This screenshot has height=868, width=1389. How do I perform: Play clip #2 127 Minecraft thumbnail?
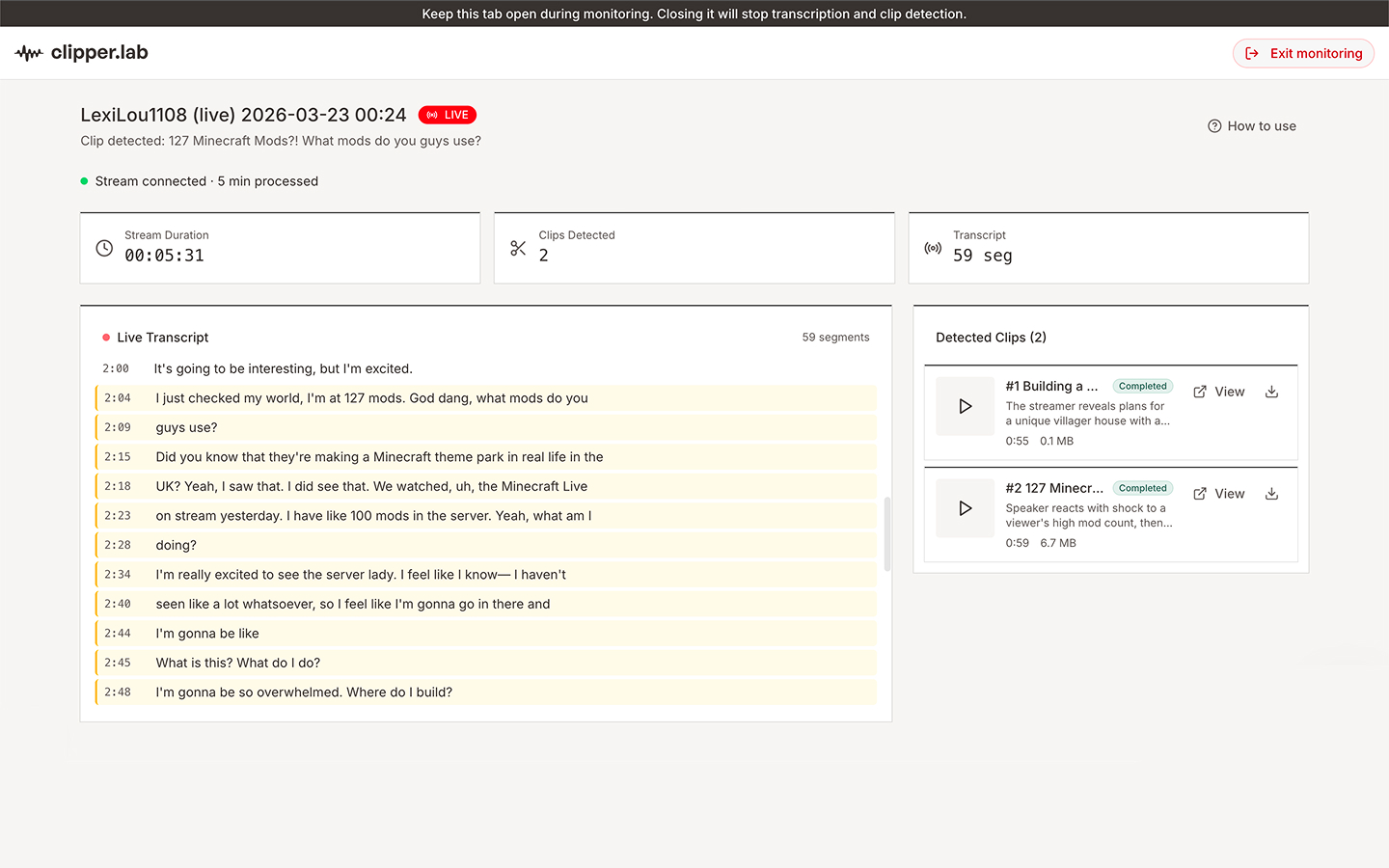[x=965, y=508]
